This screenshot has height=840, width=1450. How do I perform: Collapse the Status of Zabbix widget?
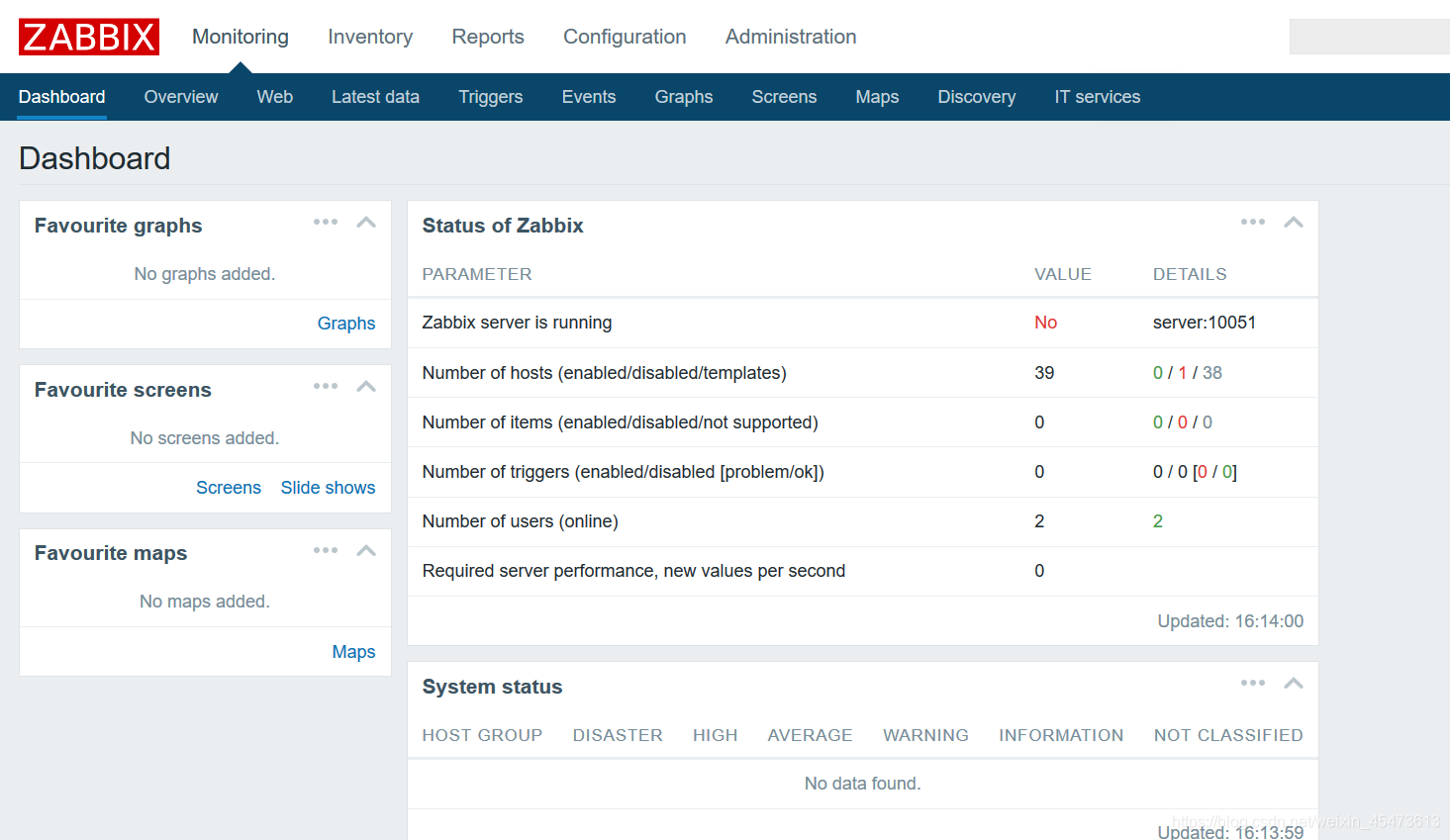point(1294,222)
